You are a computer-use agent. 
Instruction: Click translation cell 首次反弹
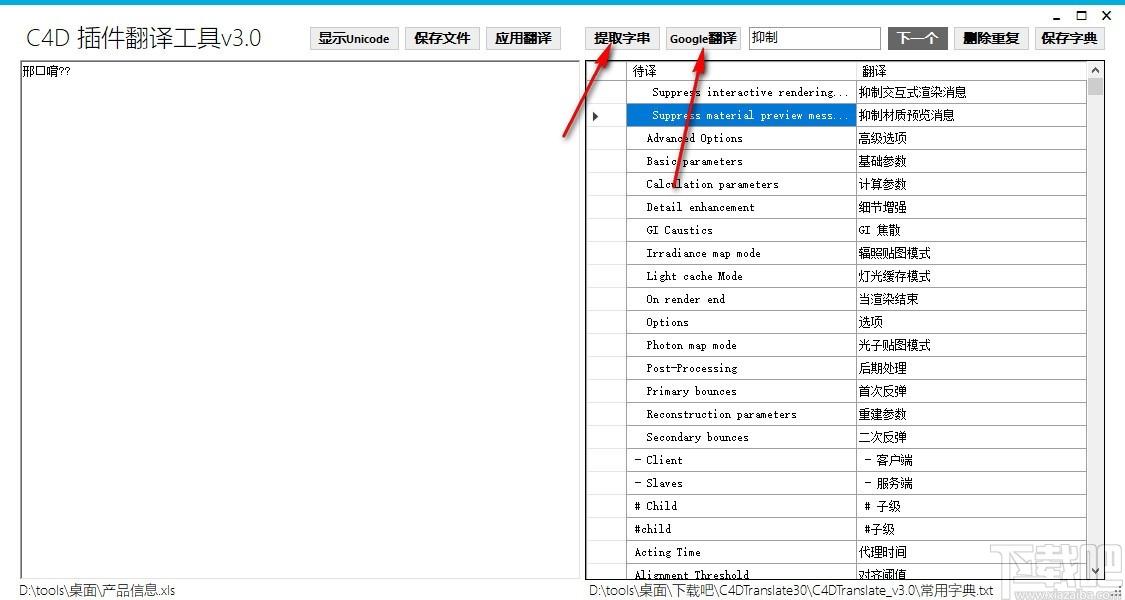971,391
